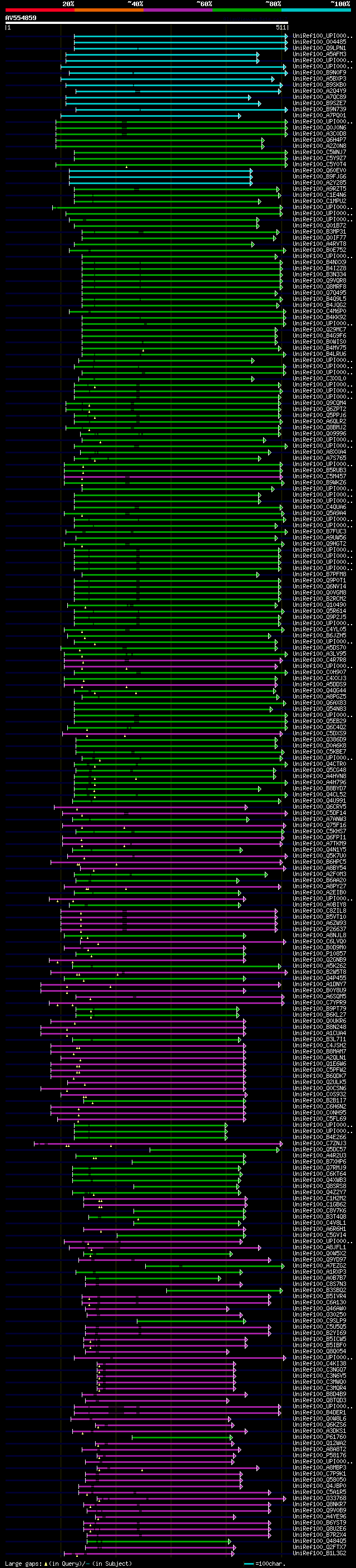Select the UniRef100_C4KI38 label
This screenshot has width=356, height=1568.
click(319, 1363)
